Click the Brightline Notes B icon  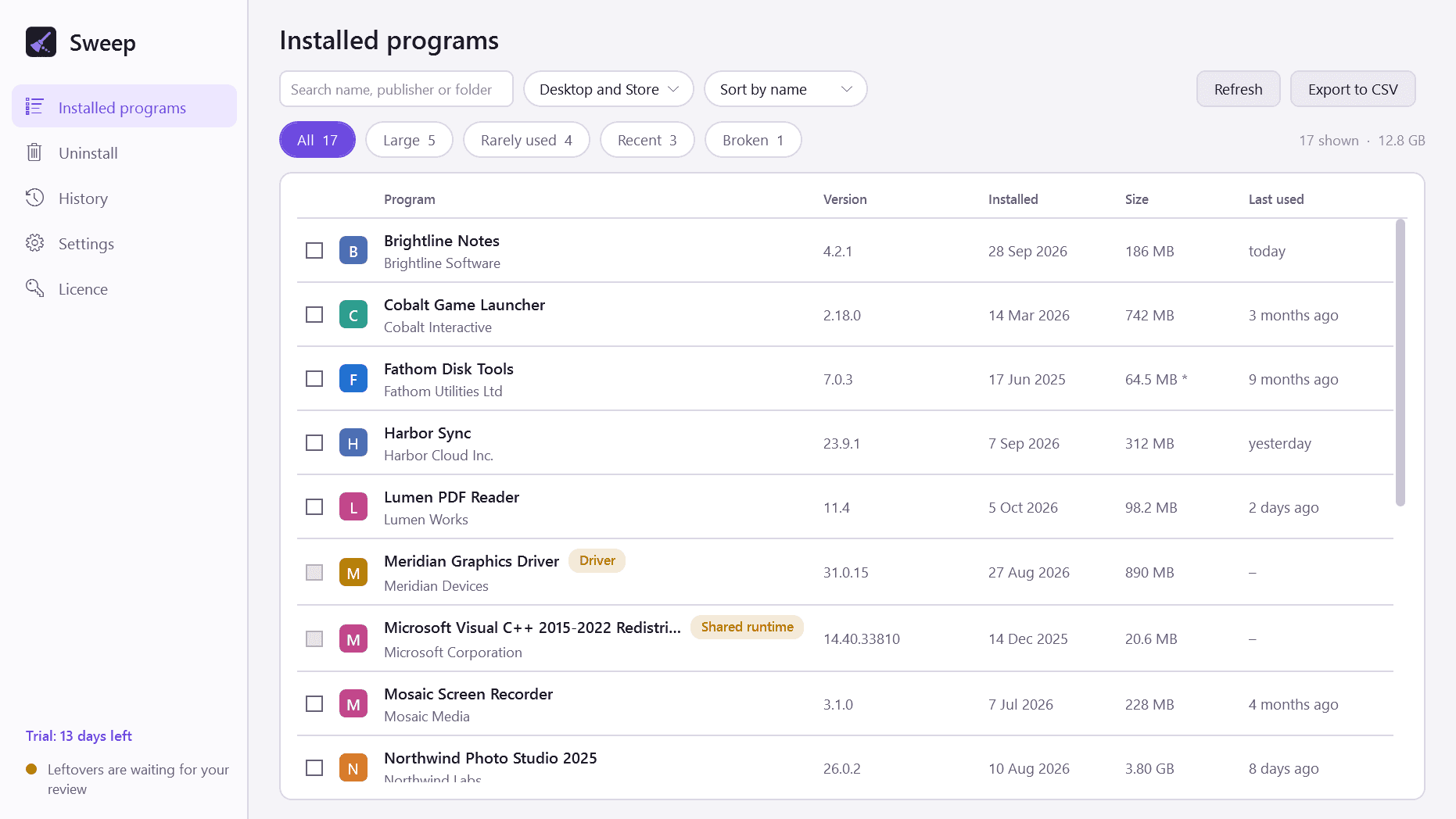[x=353, y=251]
